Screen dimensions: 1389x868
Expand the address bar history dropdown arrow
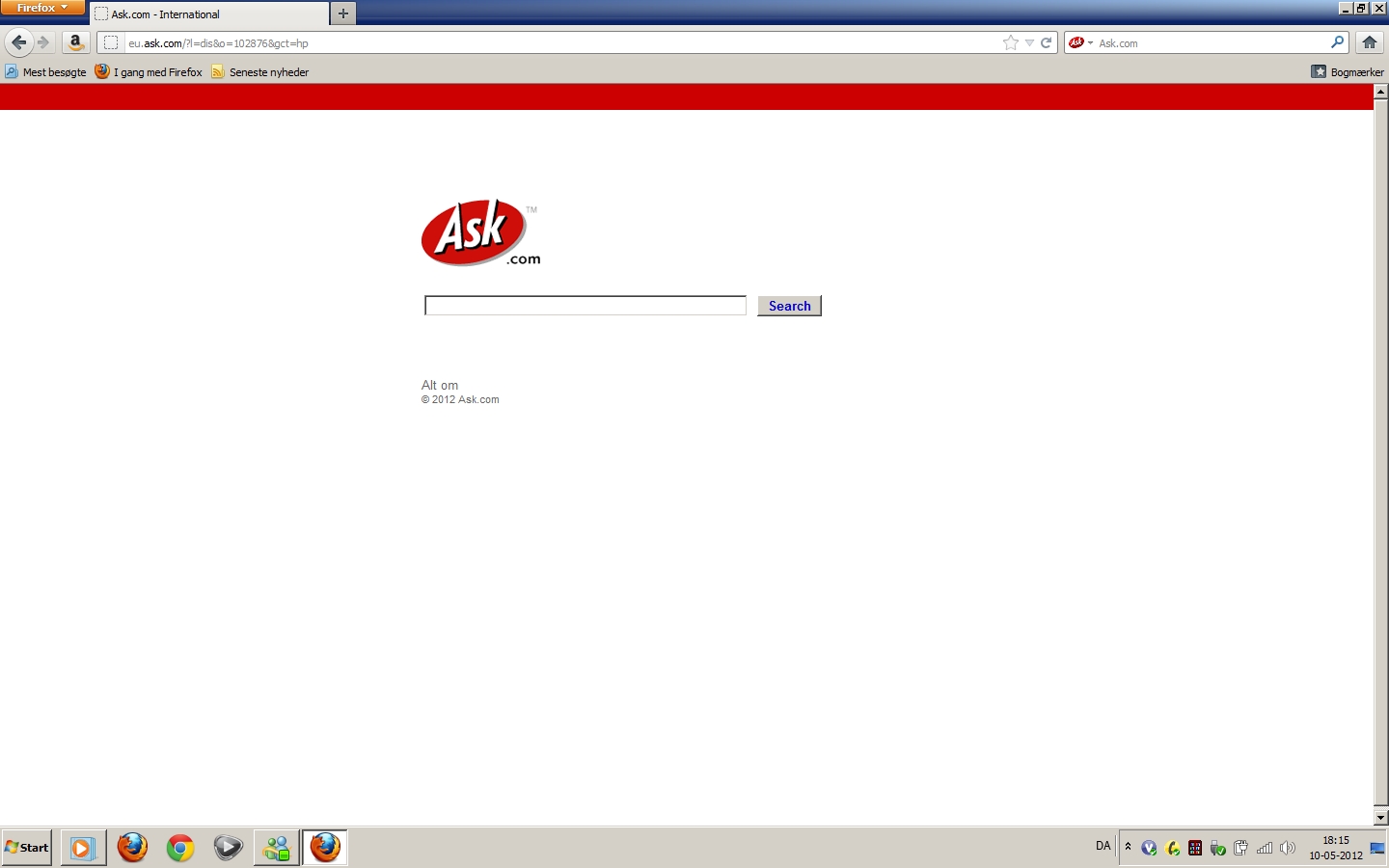pyautogui.click(x=1029, y=42)
